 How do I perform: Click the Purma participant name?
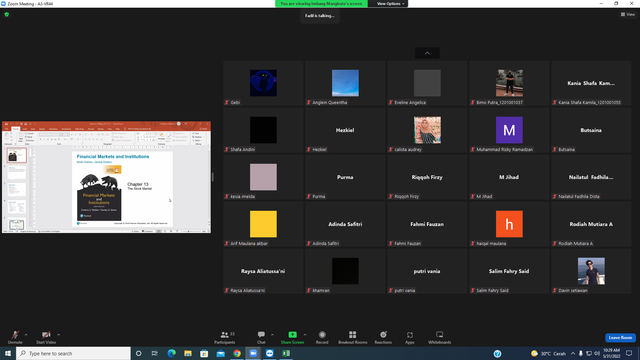(x=345, y=177)
